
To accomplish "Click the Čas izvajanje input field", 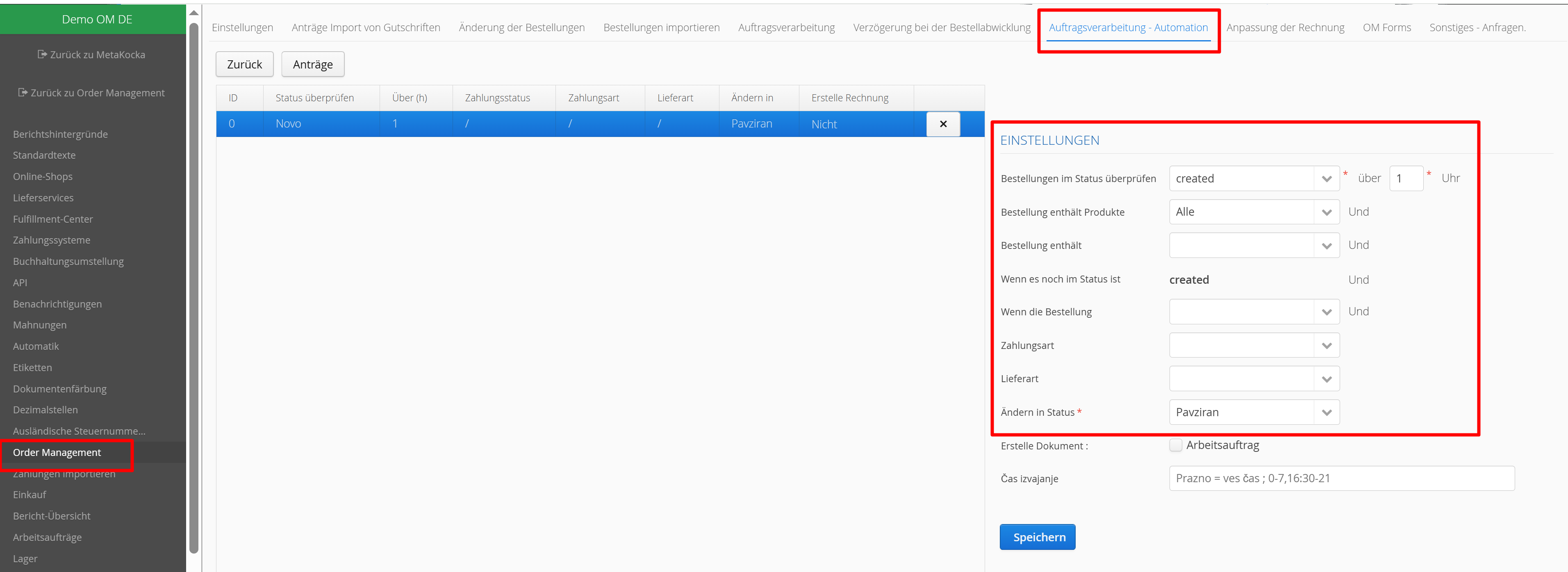I will click(1341, 479).
